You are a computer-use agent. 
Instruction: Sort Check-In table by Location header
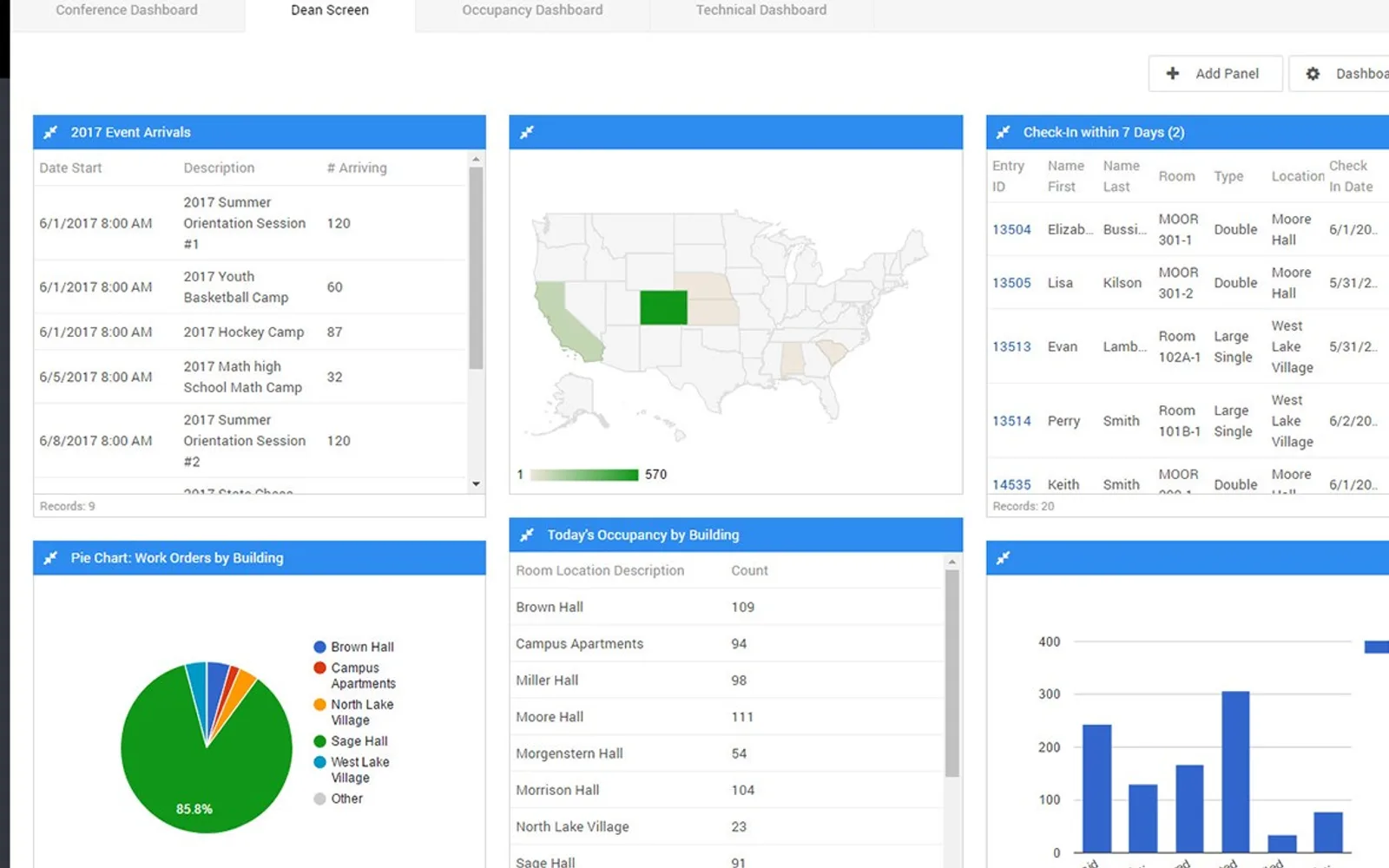1298,176
